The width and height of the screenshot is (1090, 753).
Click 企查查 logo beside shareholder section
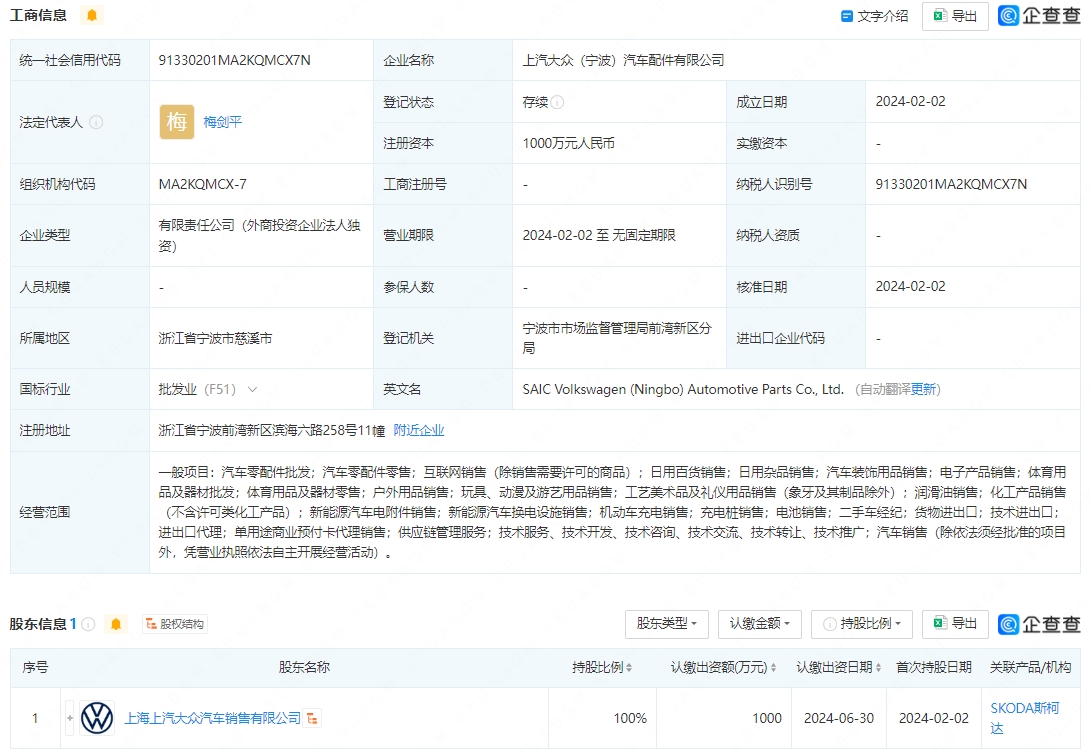coord(1039,624)
